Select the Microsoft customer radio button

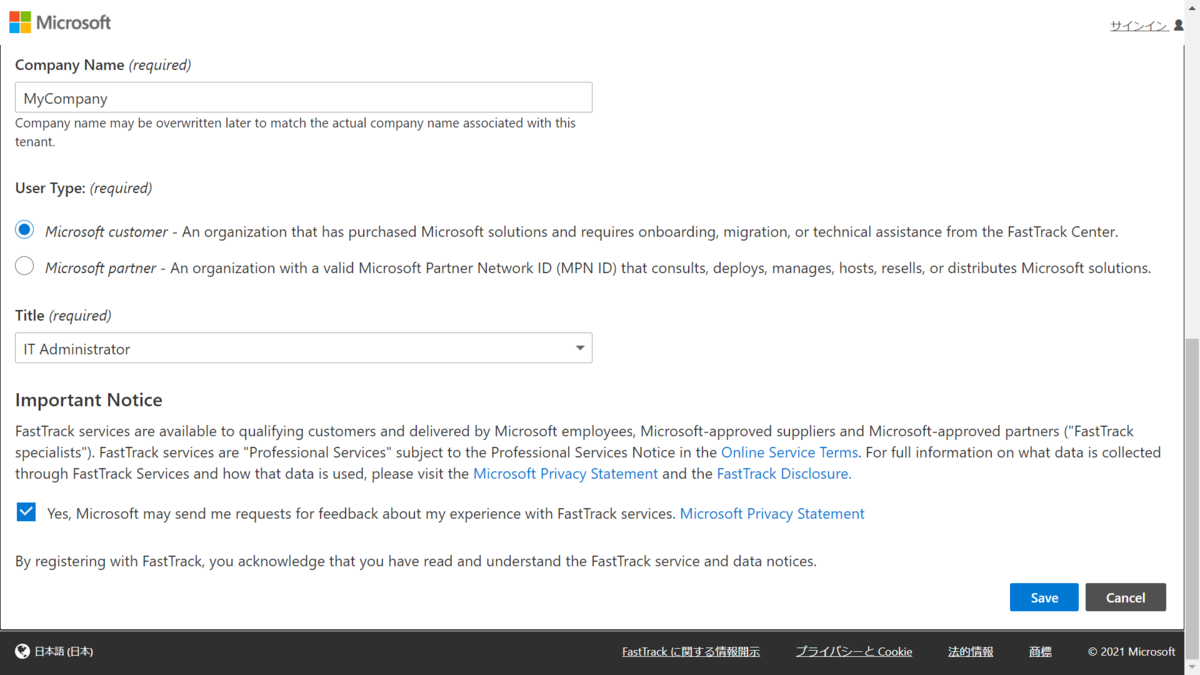[x=25, y=230]
